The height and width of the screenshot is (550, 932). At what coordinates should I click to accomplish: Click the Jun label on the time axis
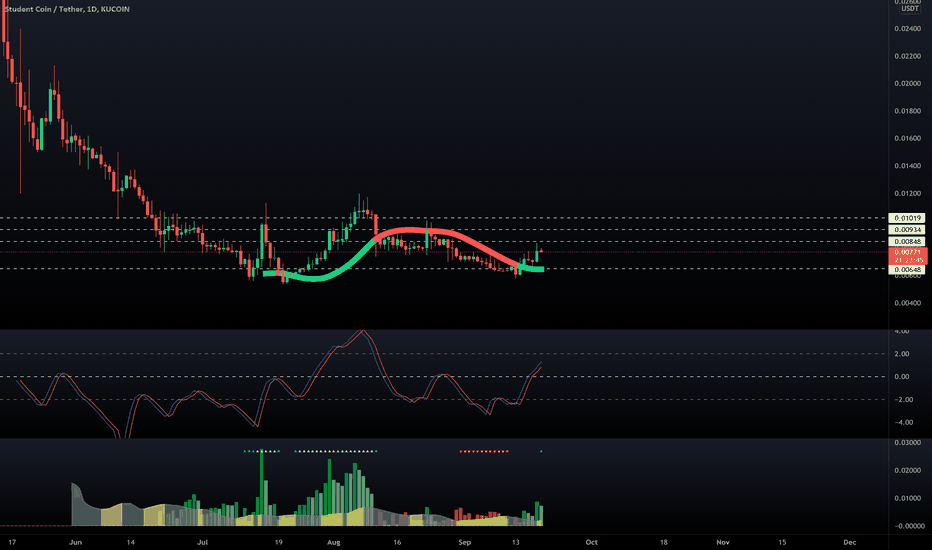[75, 542]
